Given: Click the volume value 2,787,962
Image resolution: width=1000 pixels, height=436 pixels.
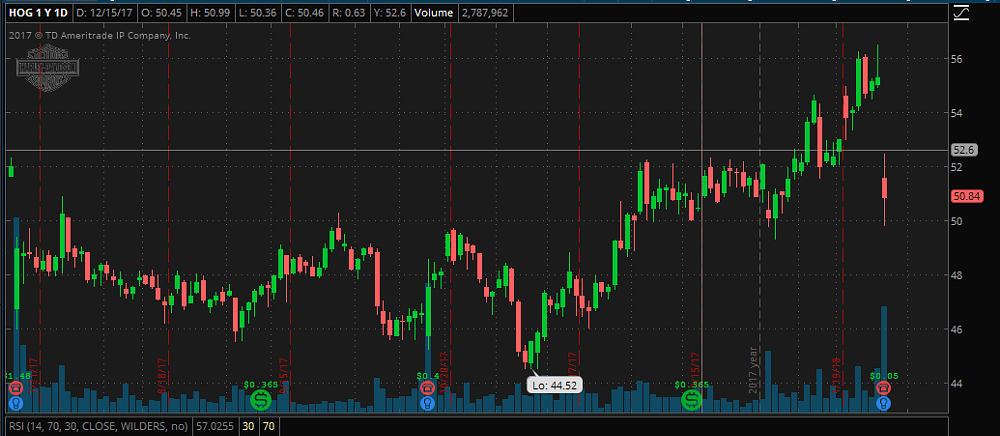Looking at the screenshot, I should [x=483, y=13].
